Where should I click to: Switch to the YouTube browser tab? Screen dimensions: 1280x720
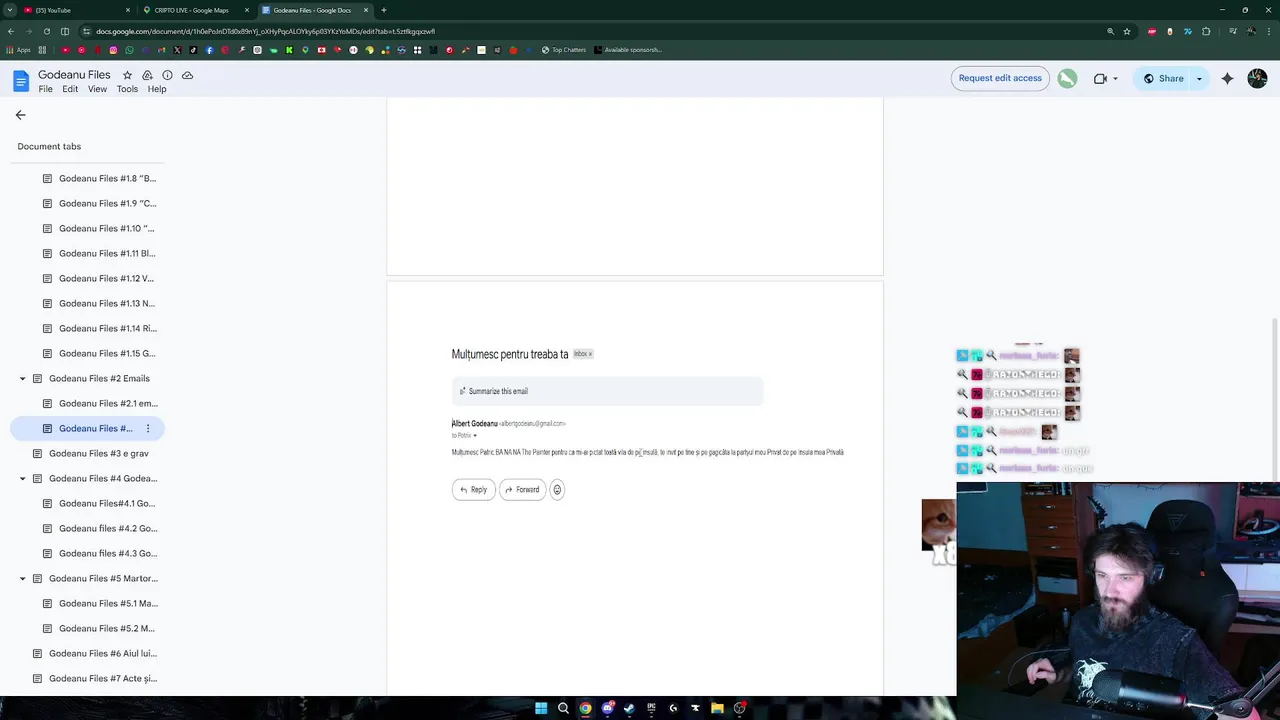(76, 10)
